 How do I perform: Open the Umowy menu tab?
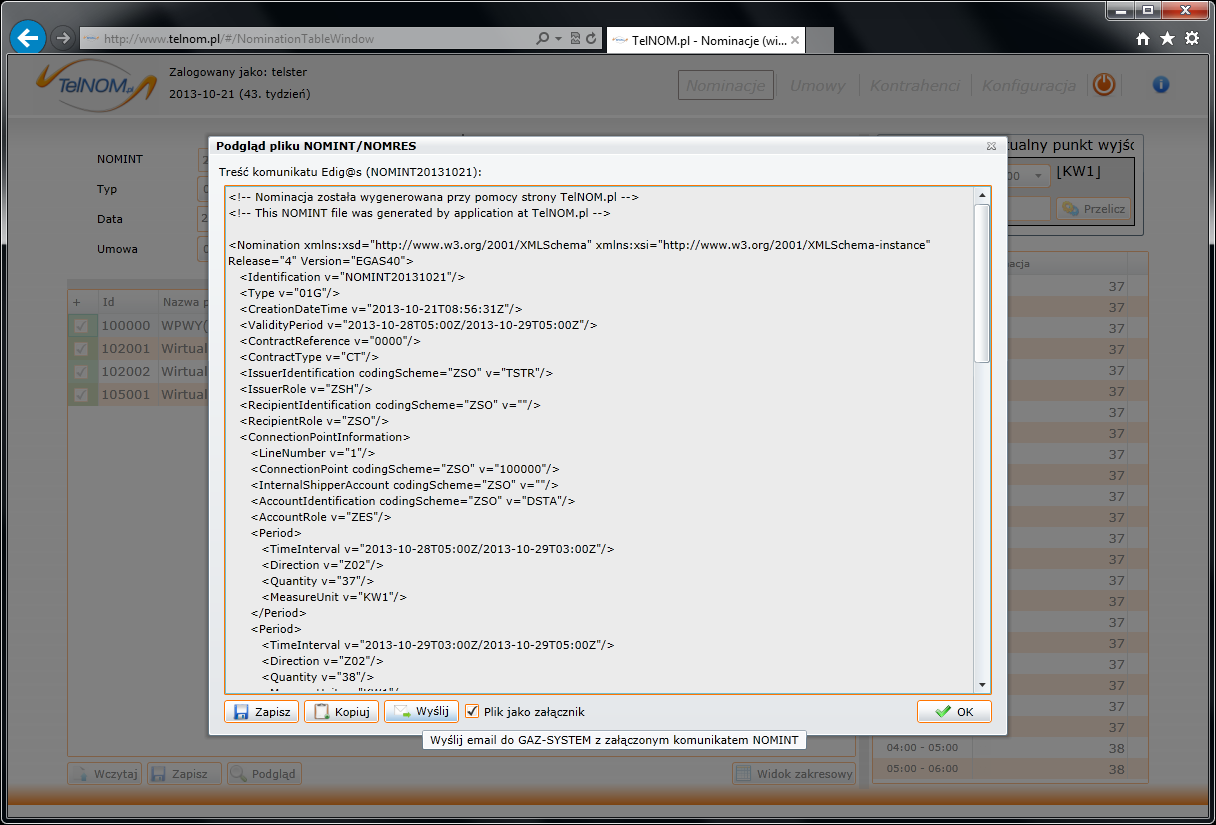(x=817, y=86)
